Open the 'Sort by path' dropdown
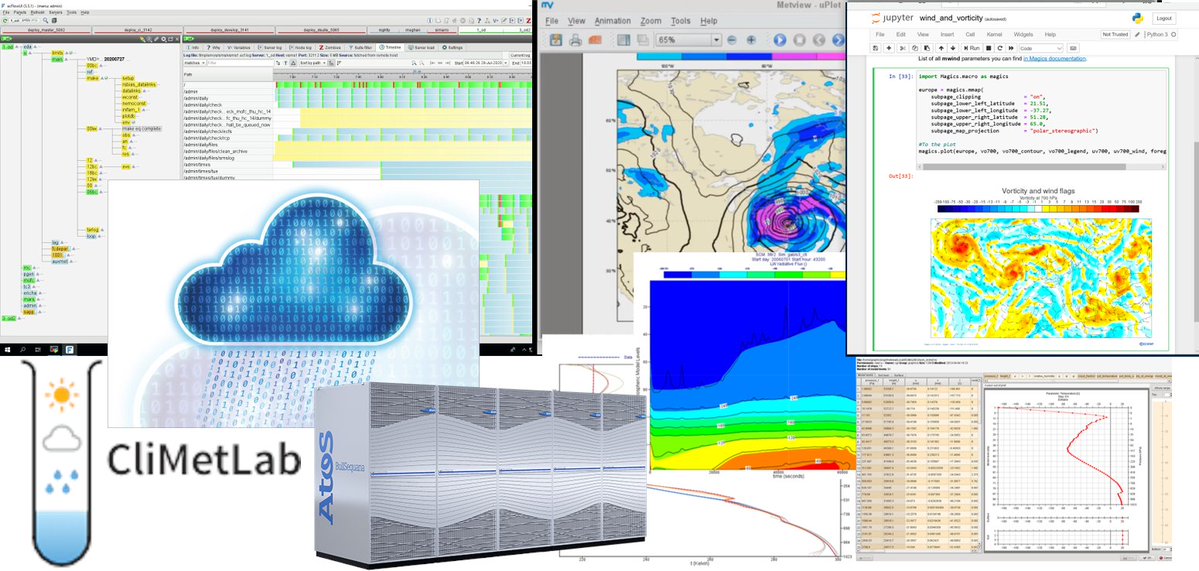The height and width of the screenshot is (571, 1199). click(312, 63)
